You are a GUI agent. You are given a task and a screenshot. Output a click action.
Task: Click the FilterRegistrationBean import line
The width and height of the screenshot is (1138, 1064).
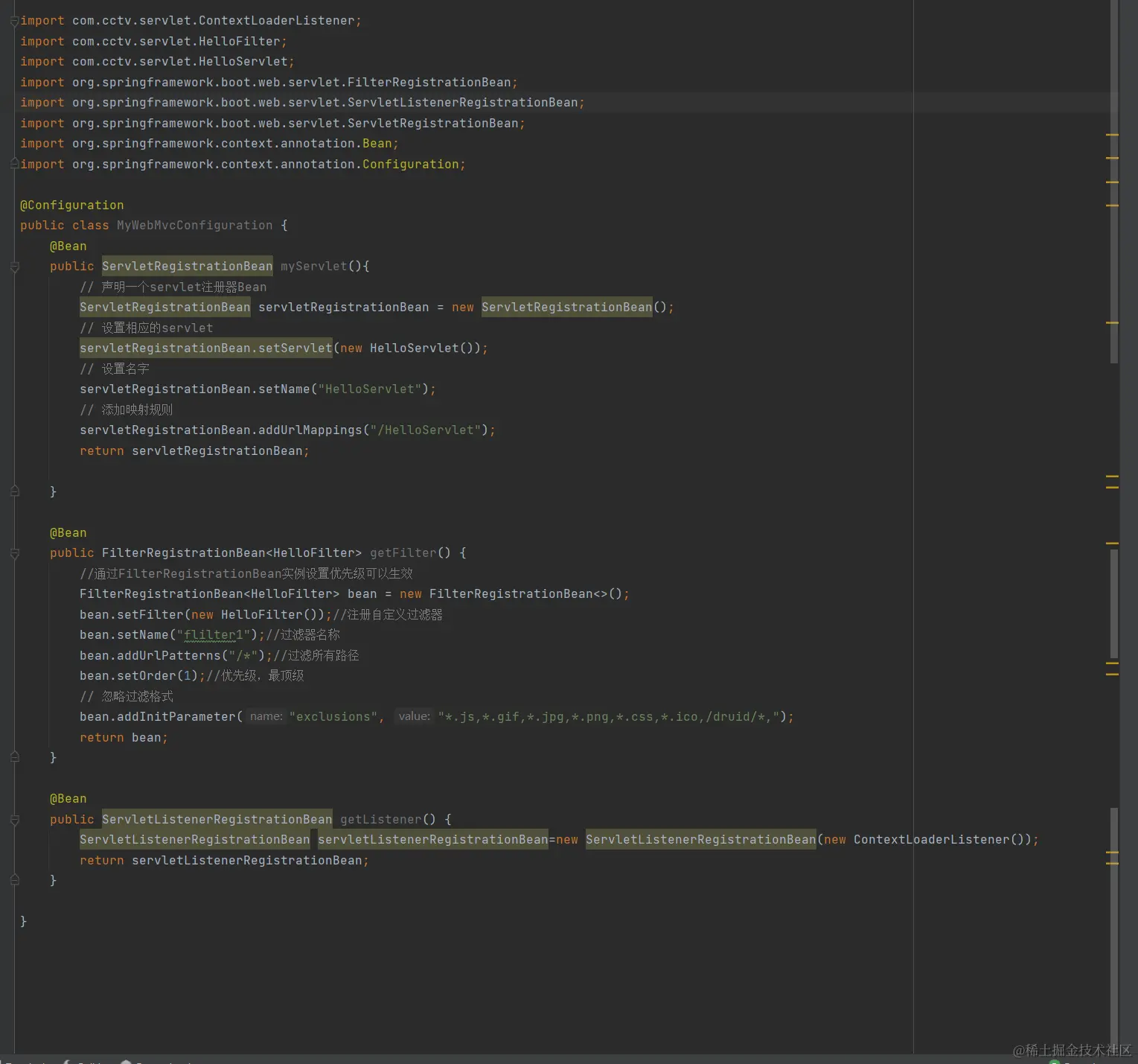click(269, 82)
